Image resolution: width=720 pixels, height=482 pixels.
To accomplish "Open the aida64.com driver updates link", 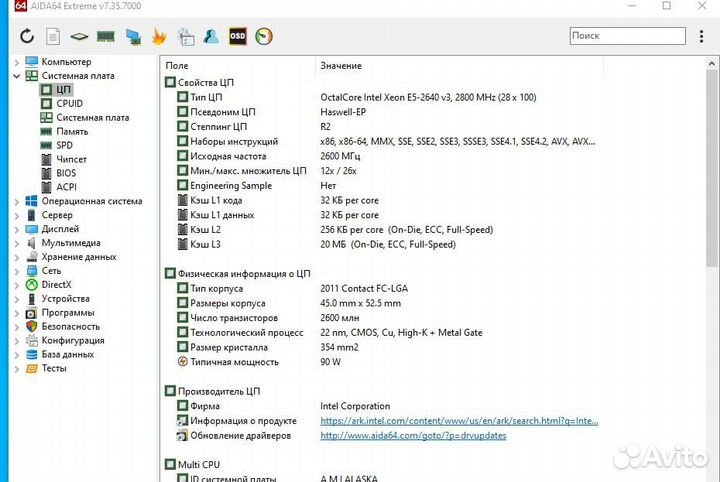I will (x=413, y=436).
